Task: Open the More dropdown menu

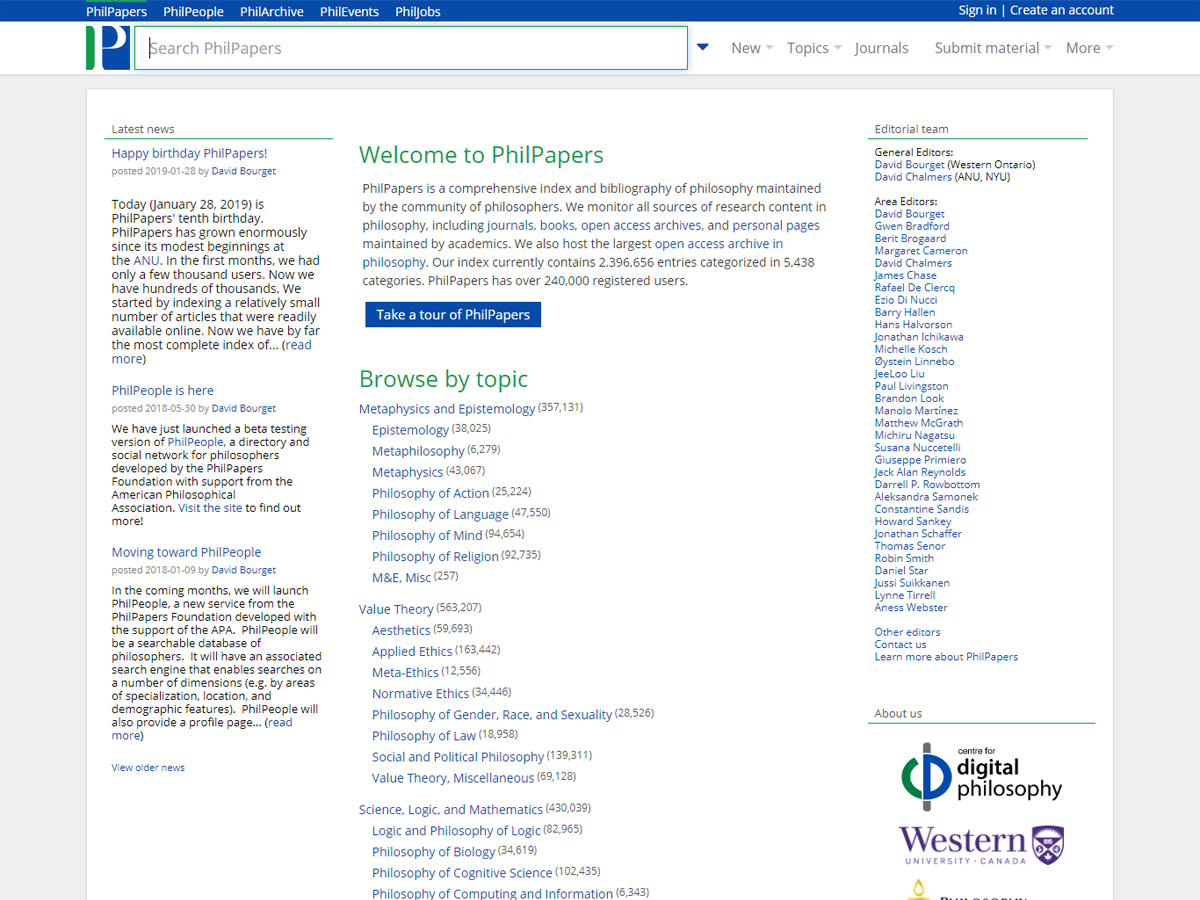Action: click(x=1088, y=48)
